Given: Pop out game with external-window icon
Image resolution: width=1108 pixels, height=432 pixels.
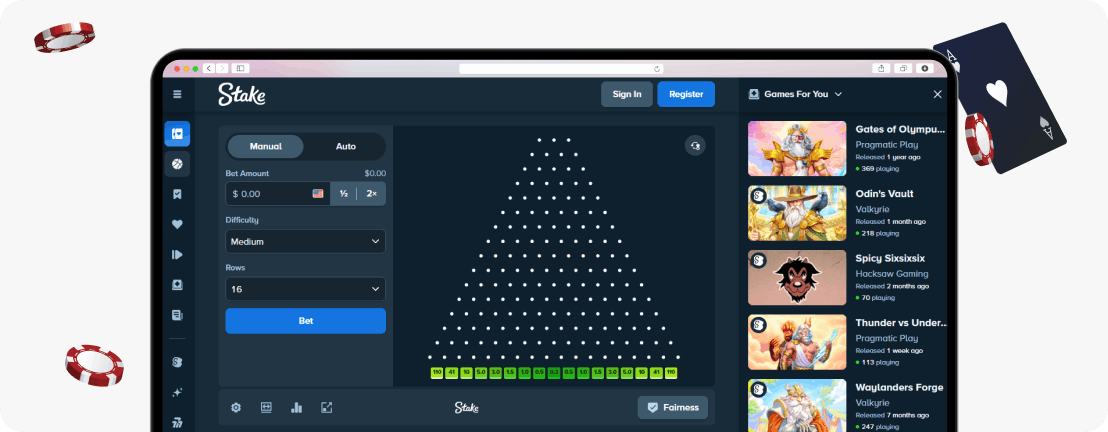Looking at the screenshot, I should pyautogui.click(x=326, y=407).
